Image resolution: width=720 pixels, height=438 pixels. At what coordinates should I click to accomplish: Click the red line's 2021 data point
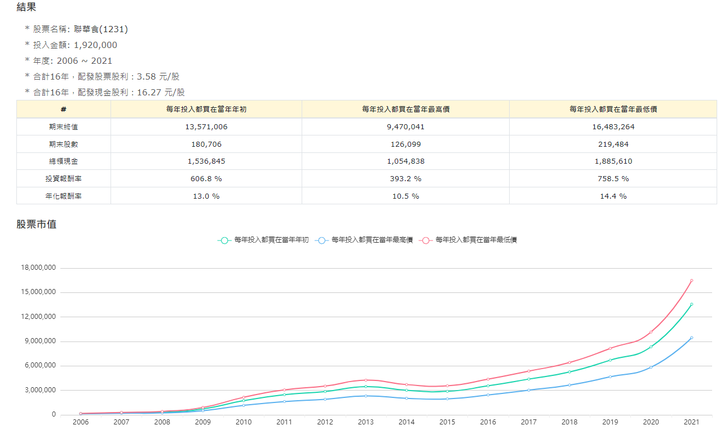click(x=691, y=281)
